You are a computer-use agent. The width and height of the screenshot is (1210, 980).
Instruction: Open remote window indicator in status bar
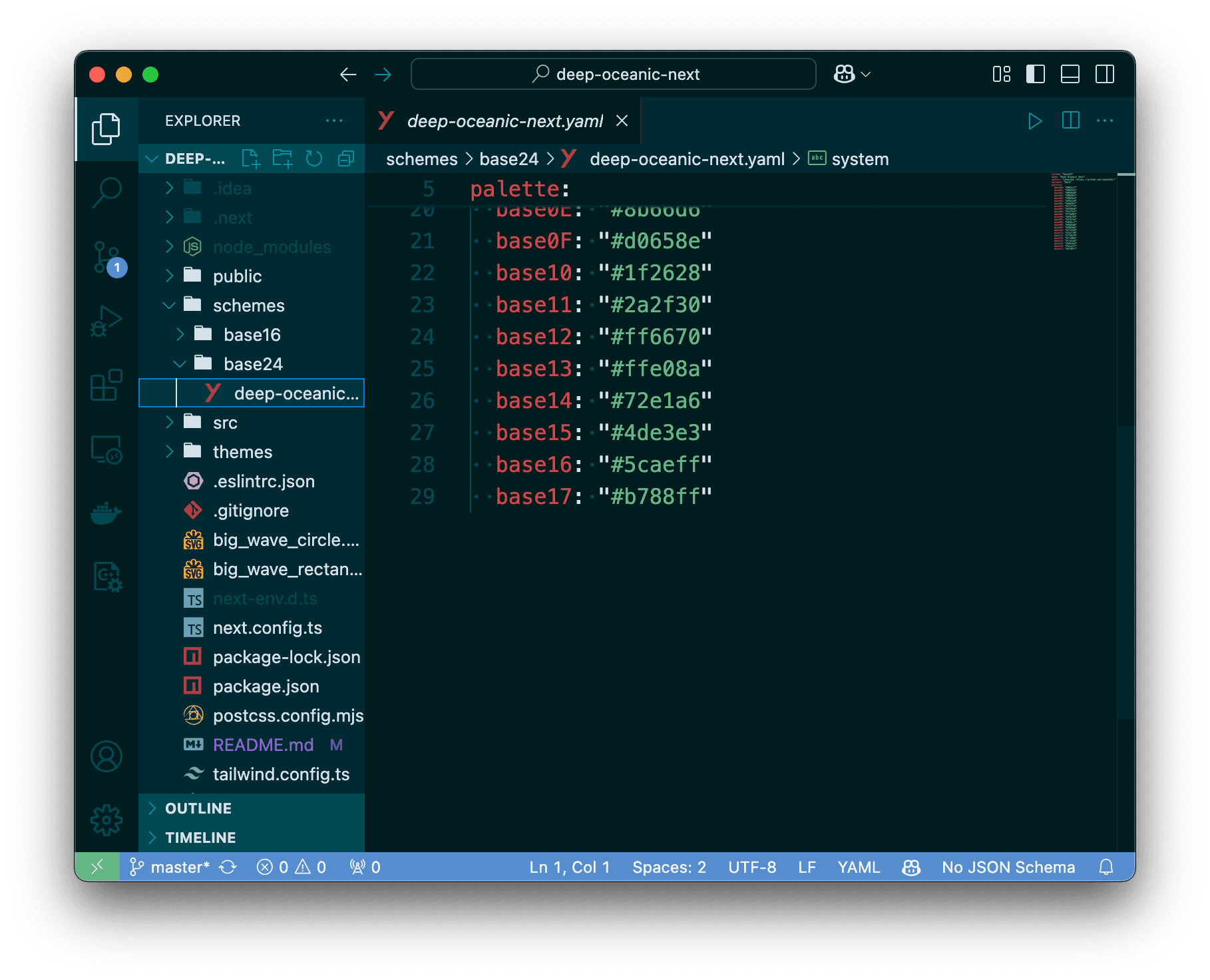tap(97, 867)
